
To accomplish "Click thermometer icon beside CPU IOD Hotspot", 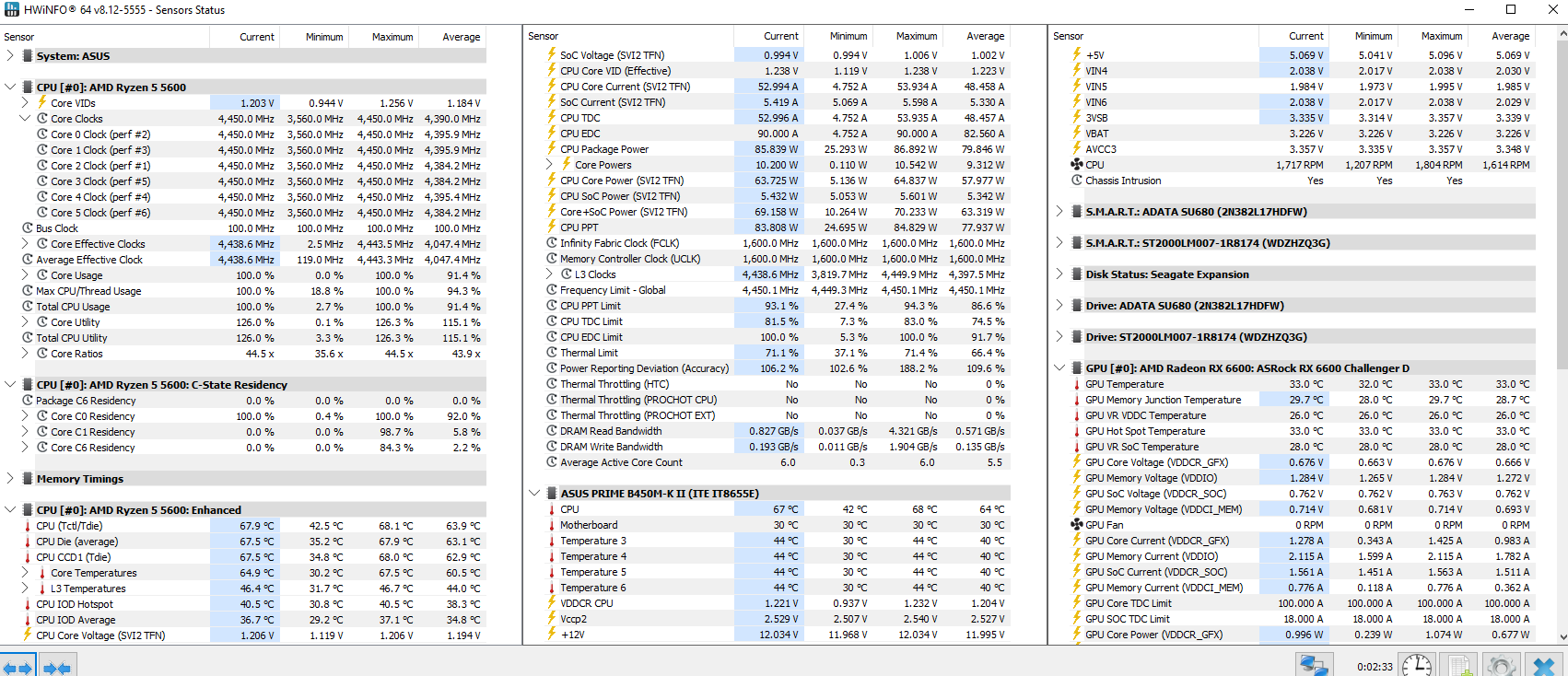I will pyautogui.click(x=28, y=604).
